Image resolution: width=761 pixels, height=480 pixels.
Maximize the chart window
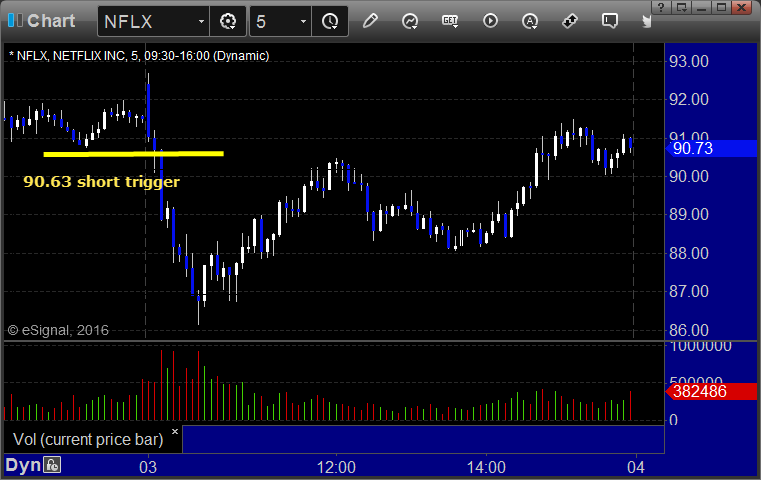click(722, 7)
